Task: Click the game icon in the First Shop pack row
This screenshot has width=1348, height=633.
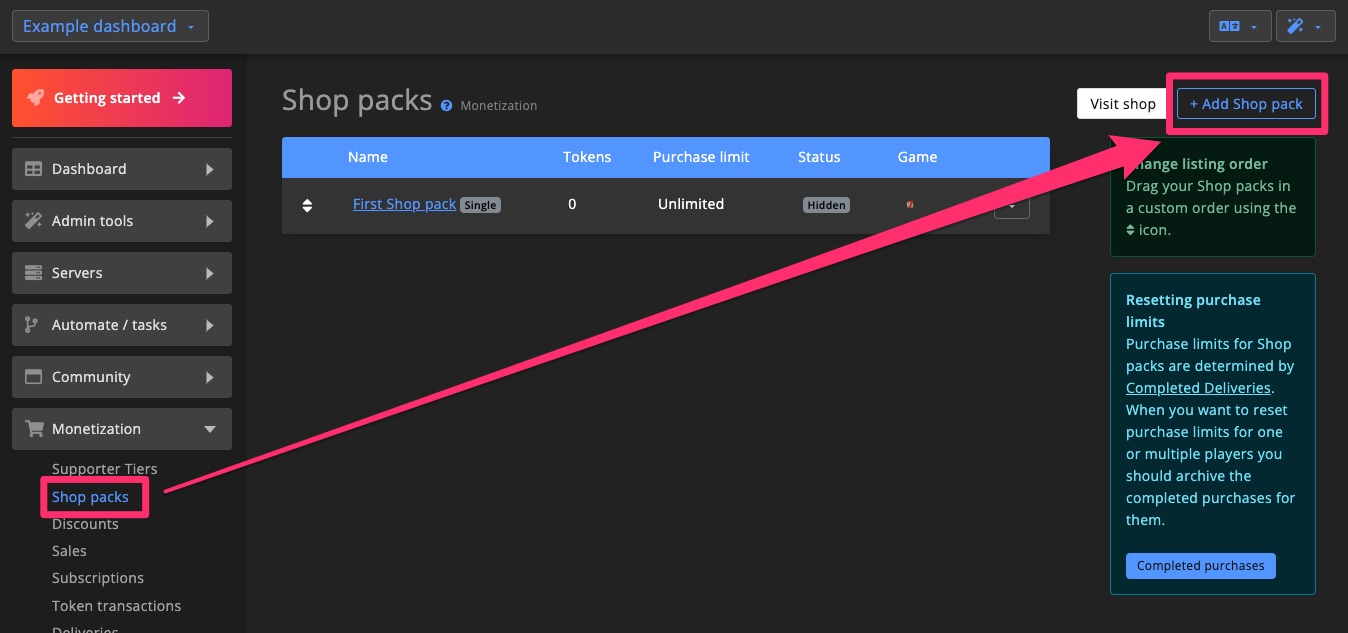Action: [909, 204]
